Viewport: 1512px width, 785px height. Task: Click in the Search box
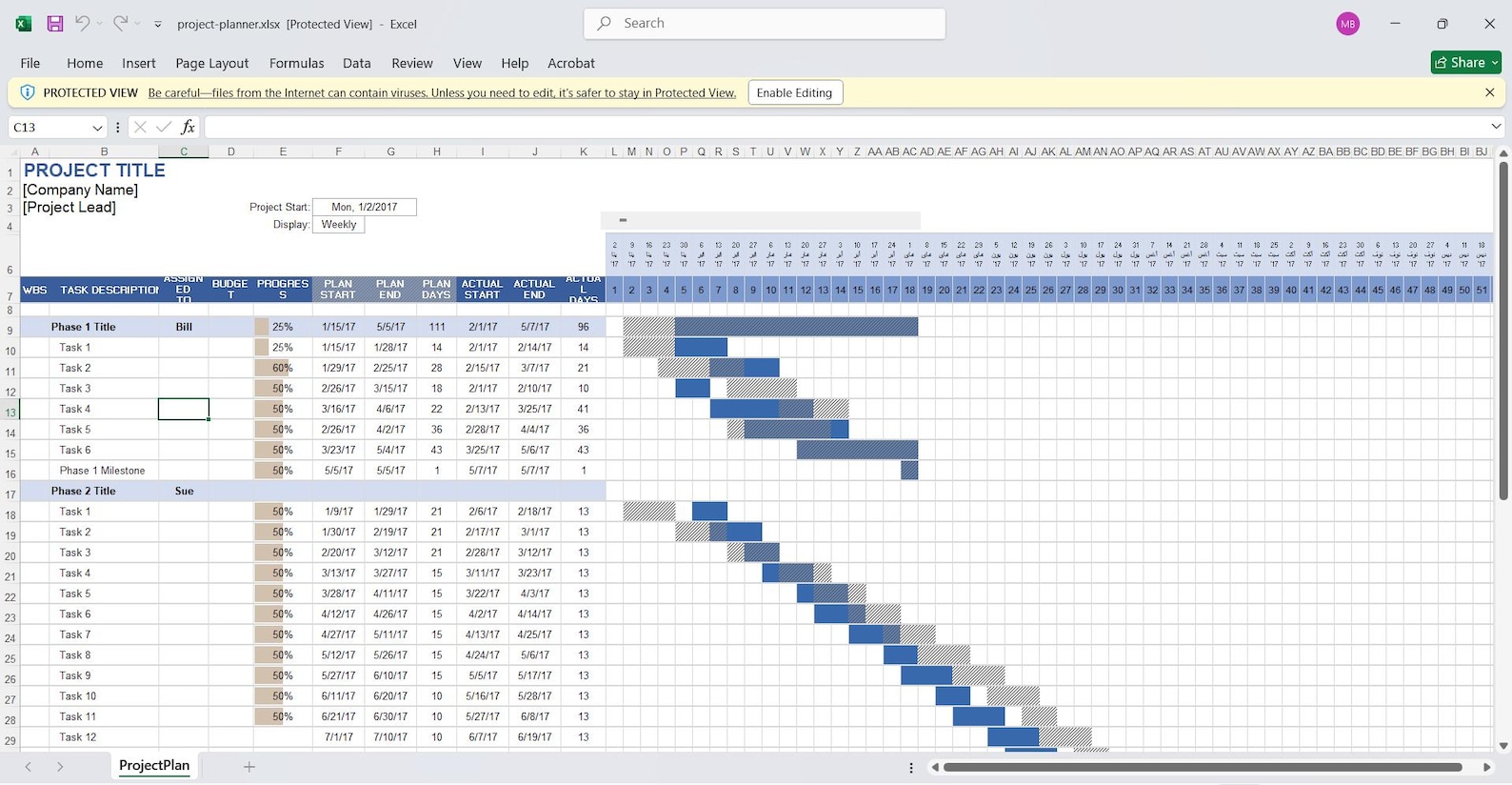pyautogui.click(x=765, y=23)
